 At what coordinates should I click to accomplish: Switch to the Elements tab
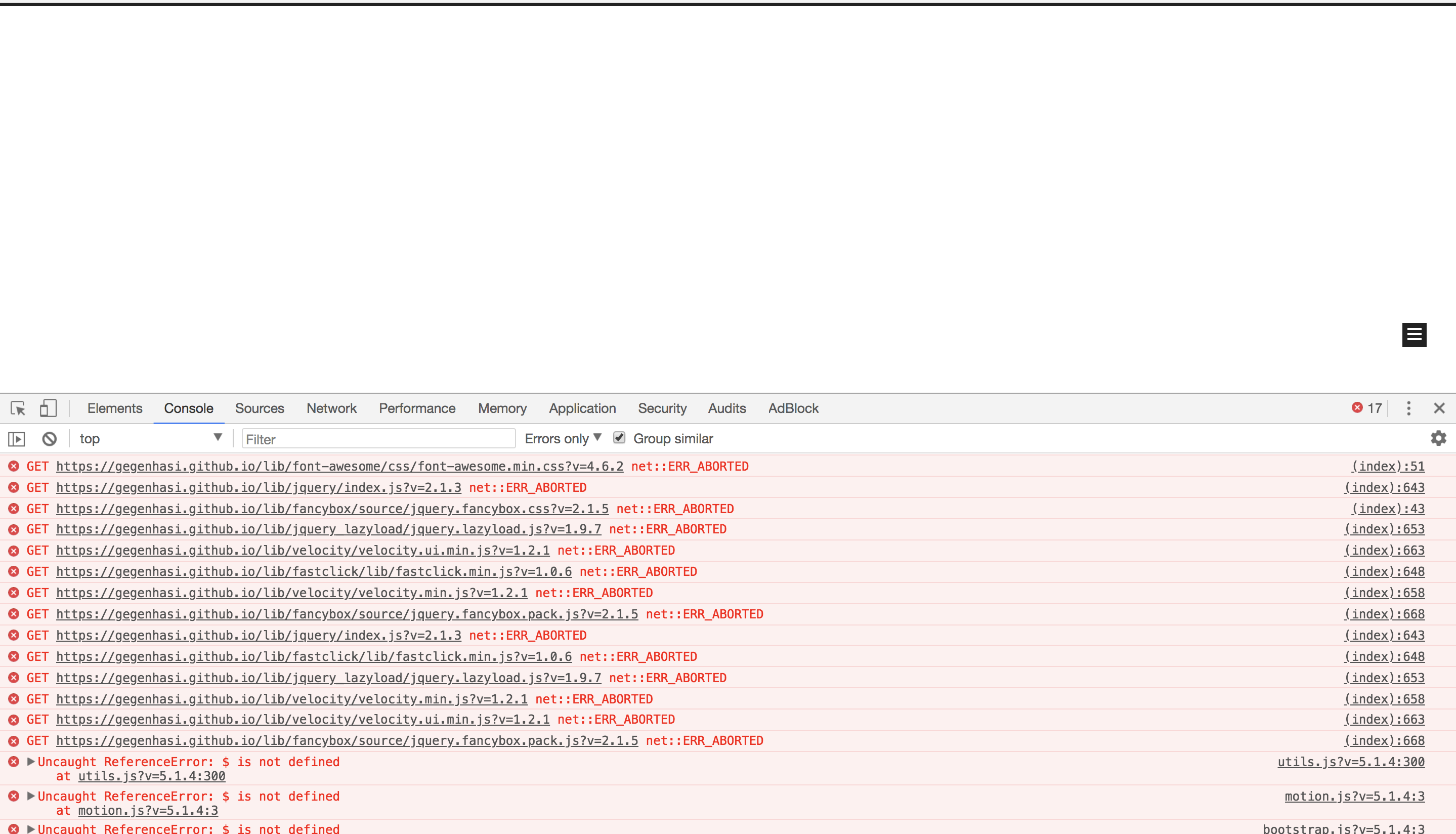114,408
